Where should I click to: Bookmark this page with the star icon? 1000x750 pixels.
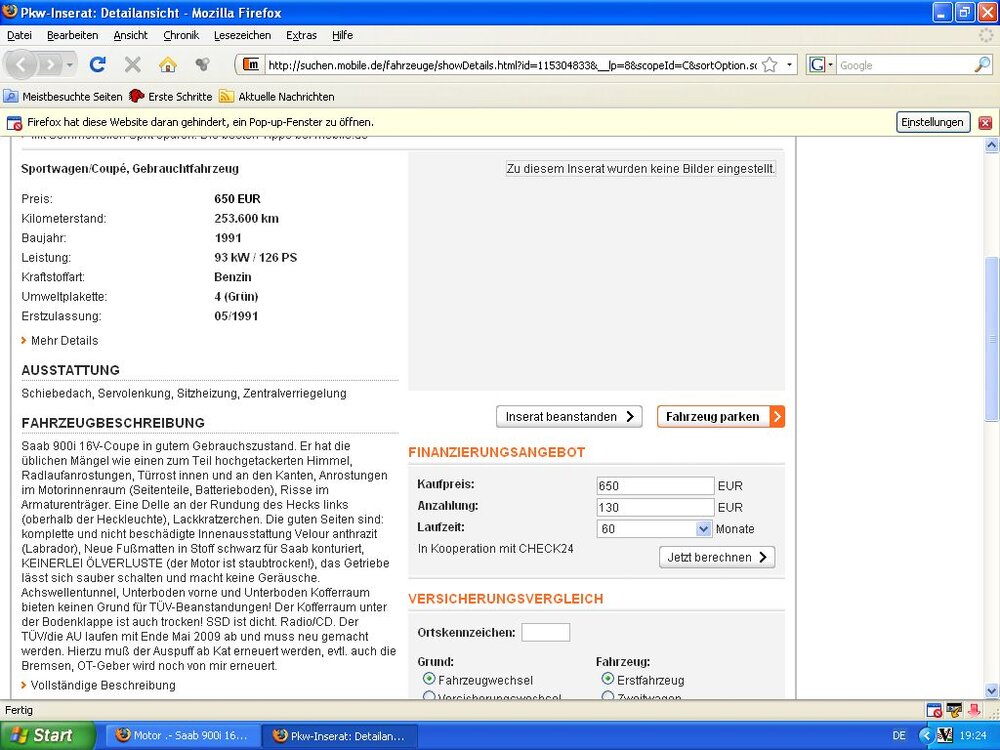point(770,64)
